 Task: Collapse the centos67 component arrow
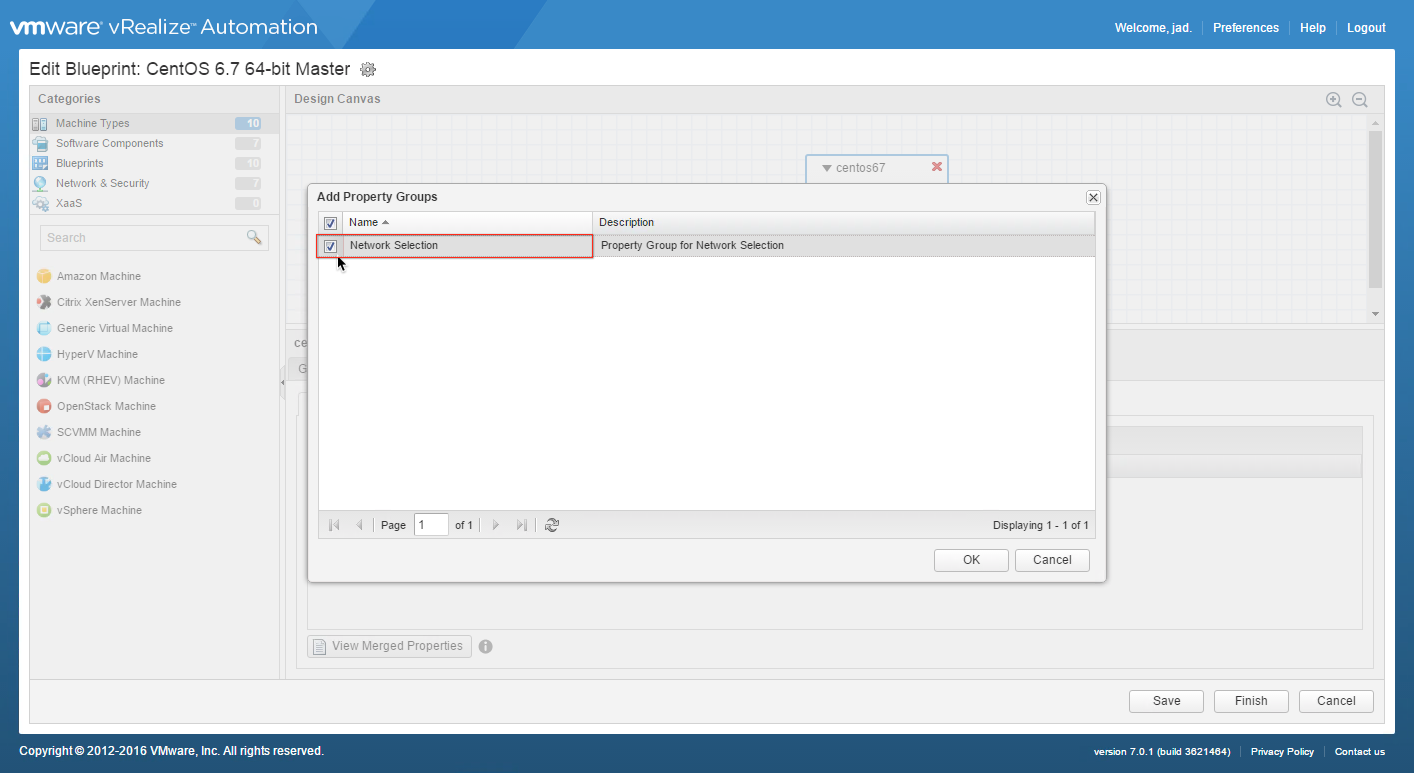(827, 168)
